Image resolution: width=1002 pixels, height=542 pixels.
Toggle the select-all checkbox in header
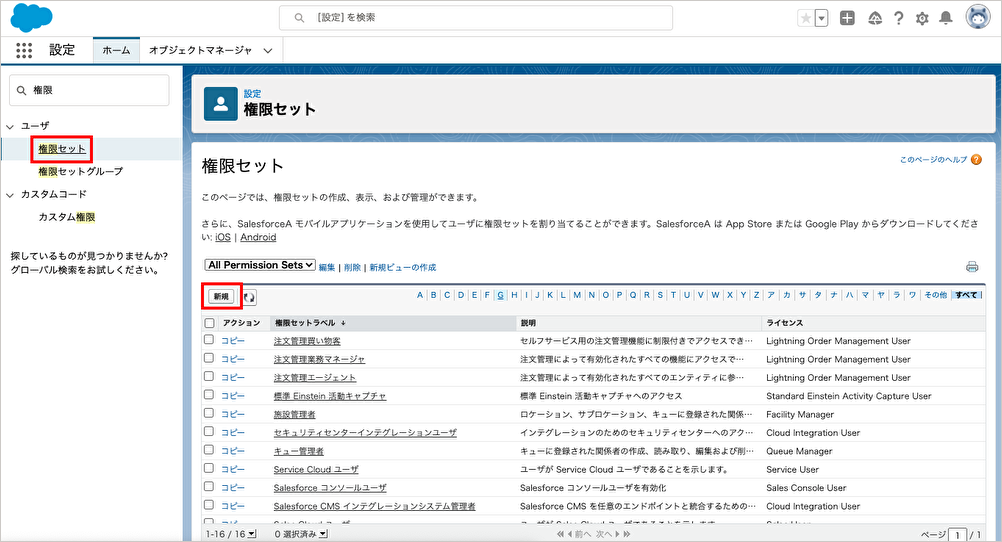click(x=210, y=323)
